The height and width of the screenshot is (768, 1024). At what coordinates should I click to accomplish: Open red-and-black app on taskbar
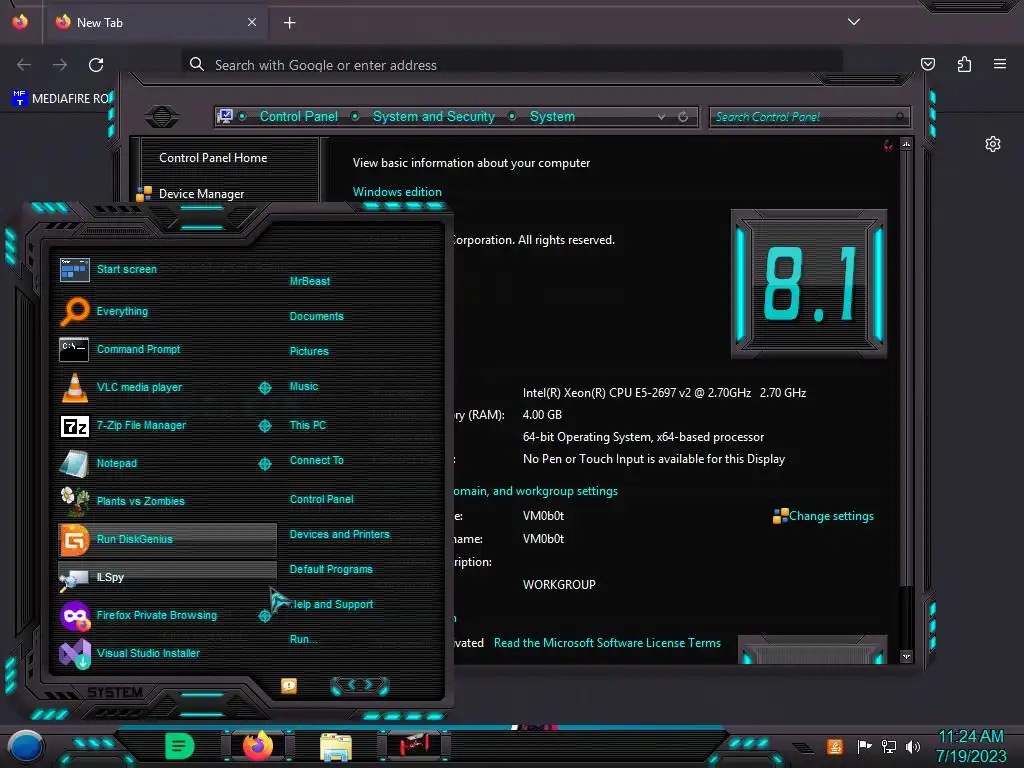tap(413, 746)
